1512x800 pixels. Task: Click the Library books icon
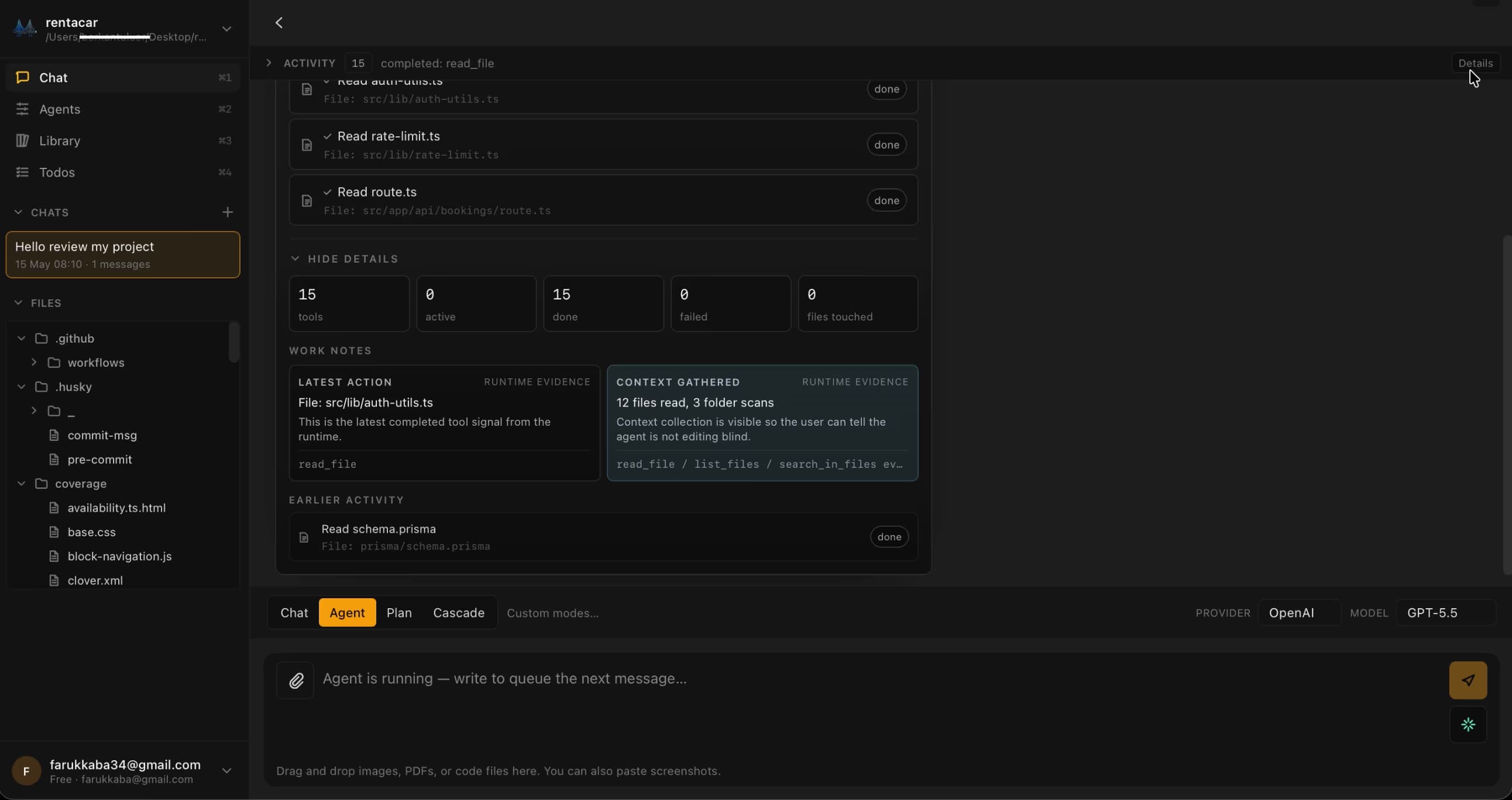click(22, 141)
